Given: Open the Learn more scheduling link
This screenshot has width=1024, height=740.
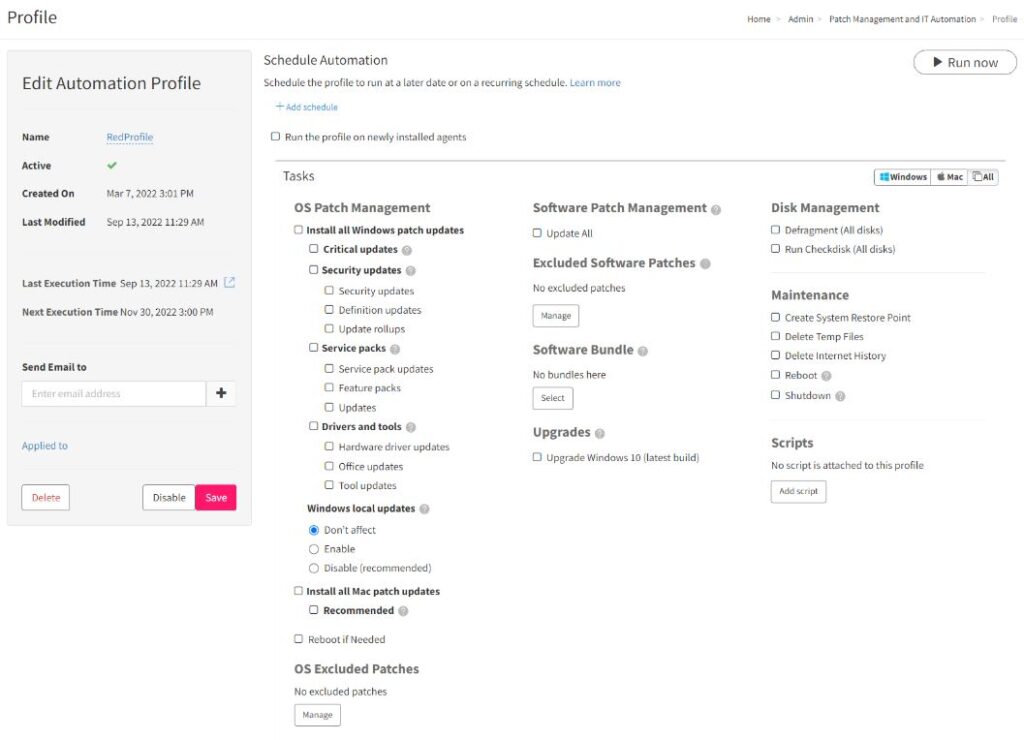Looking at the screenshot, I should click(595, 82).
